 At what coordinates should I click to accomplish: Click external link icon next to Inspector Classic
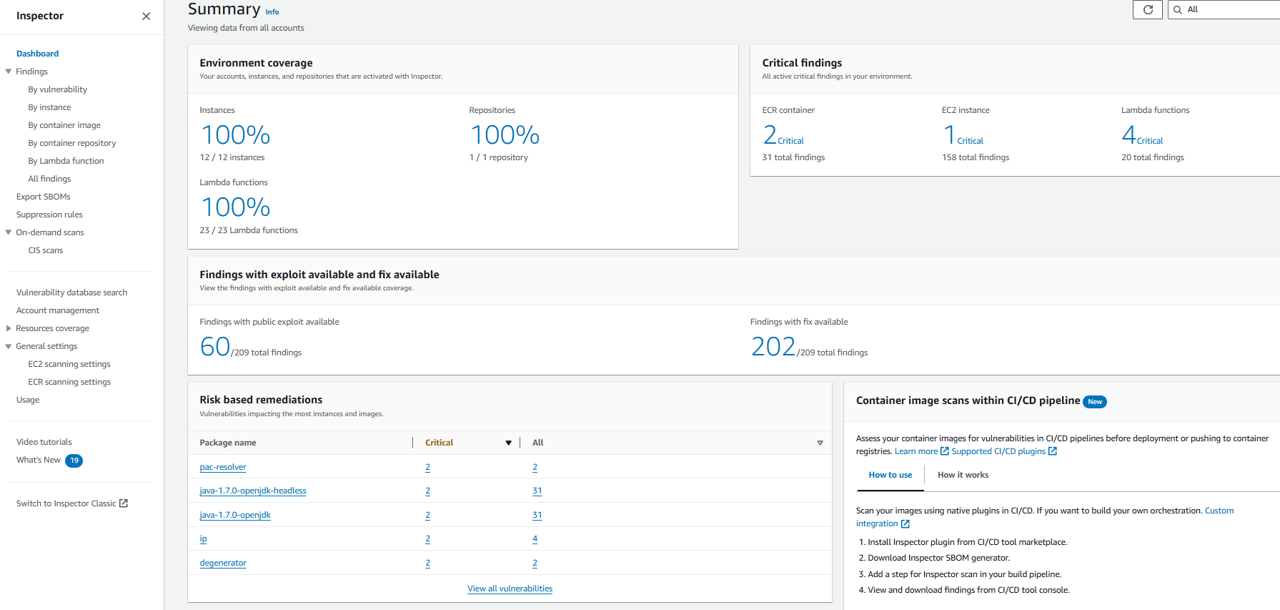pyautogui.click(x=124, y=503)
